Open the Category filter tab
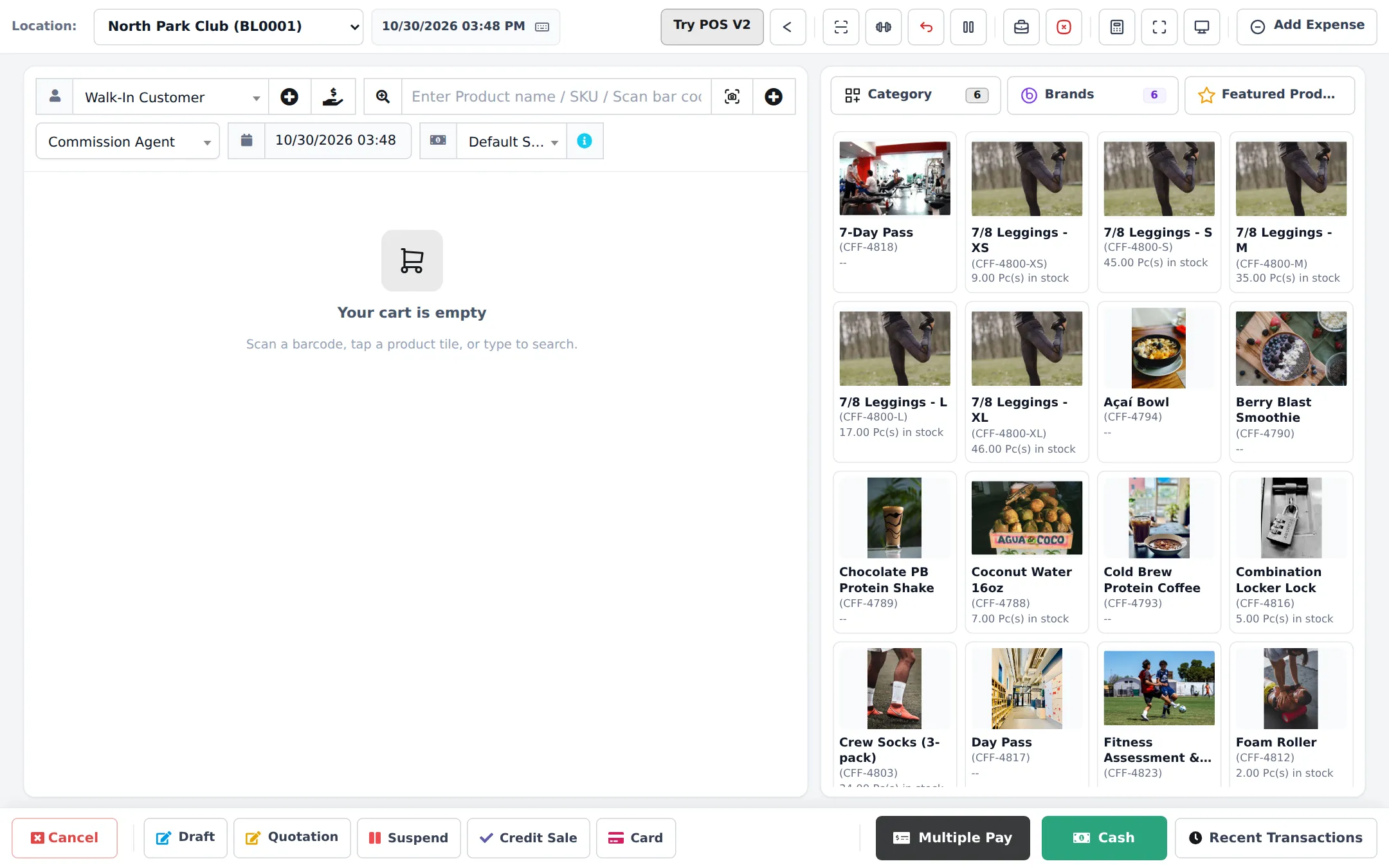The width and height of the screenshot is (1389, 868). 916,95
